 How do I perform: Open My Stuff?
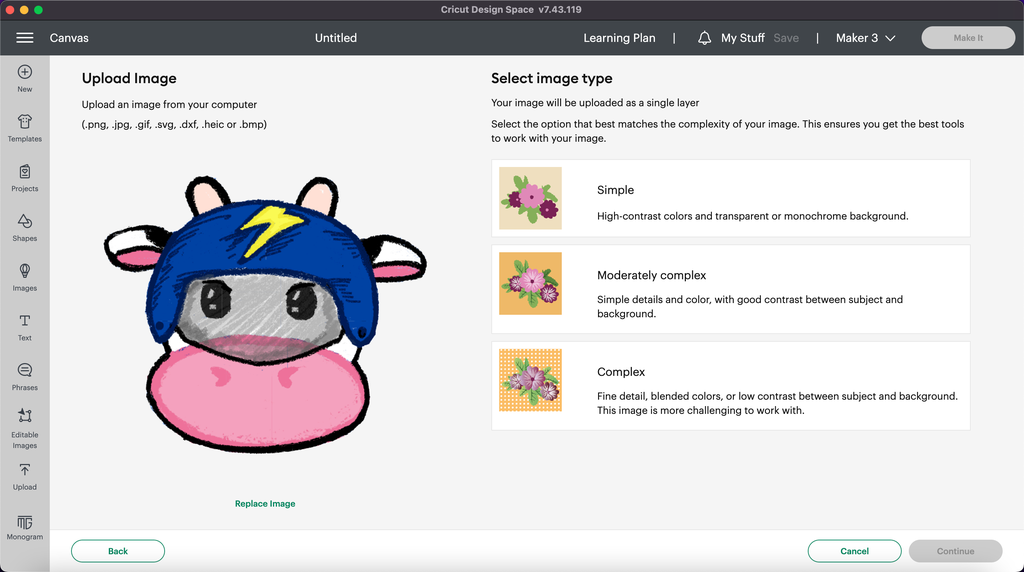742,38
